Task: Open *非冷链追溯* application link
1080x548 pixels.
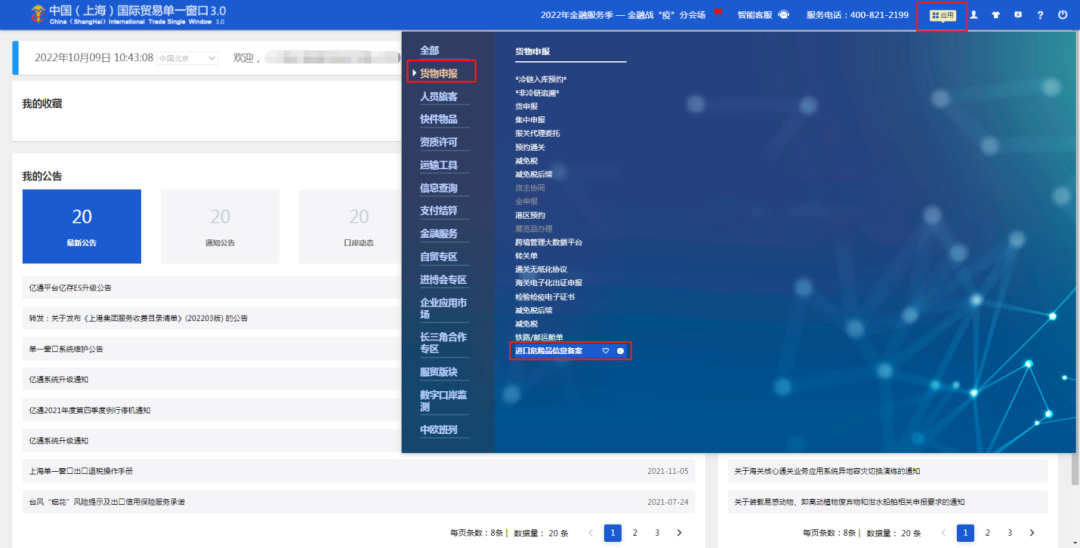Action: coord(537,93)
